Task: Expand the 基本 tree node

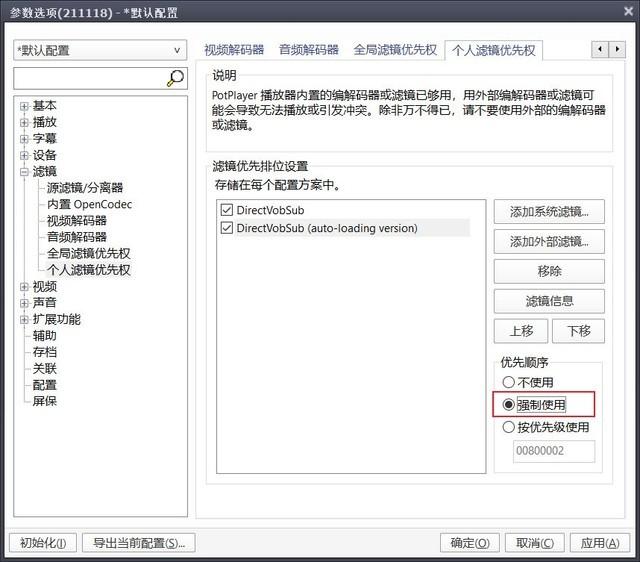Action: (24, 106)
